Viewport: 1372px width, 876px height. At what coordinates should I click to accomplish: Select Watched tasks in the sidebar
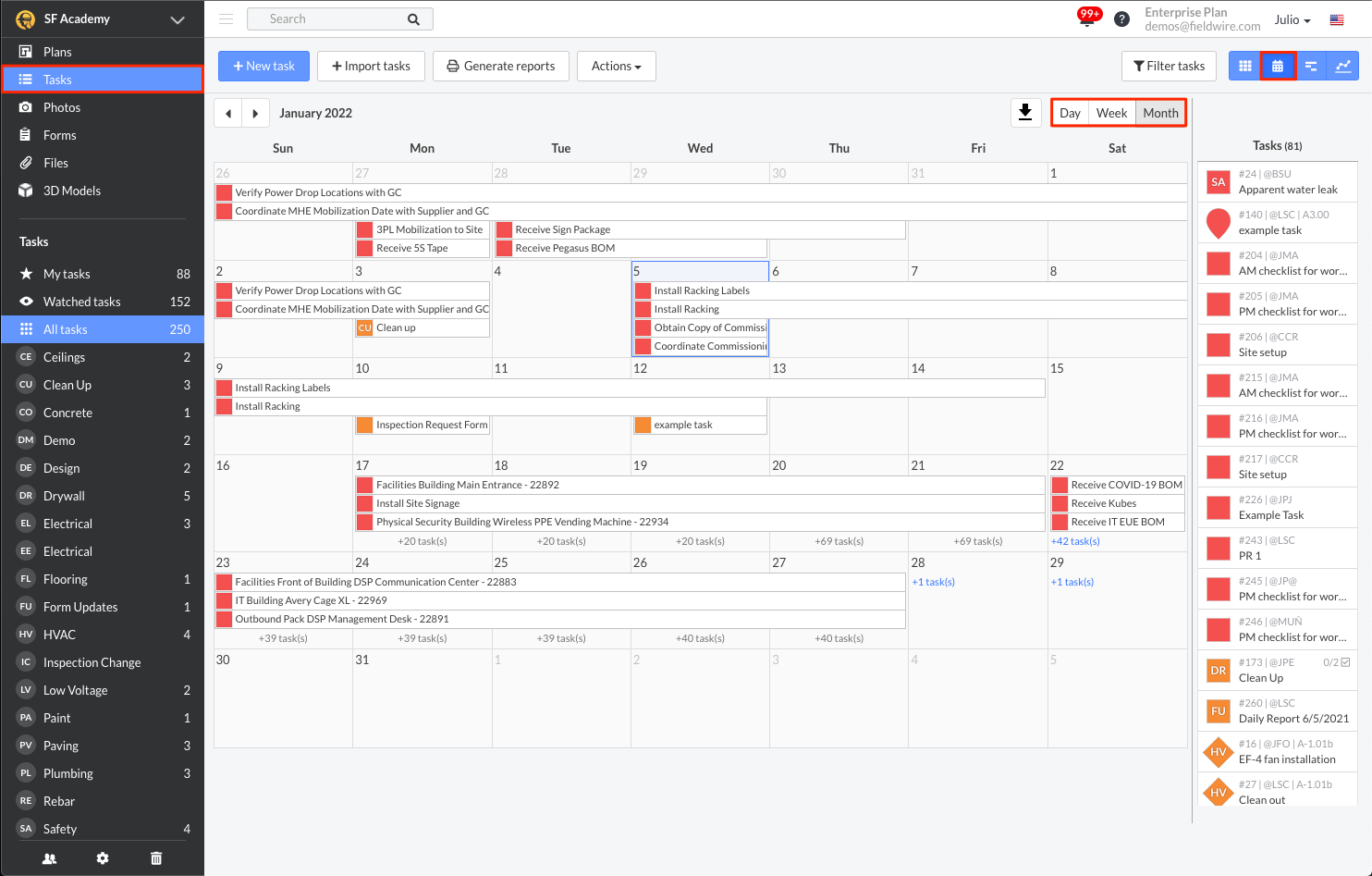(x=81, y=302)
